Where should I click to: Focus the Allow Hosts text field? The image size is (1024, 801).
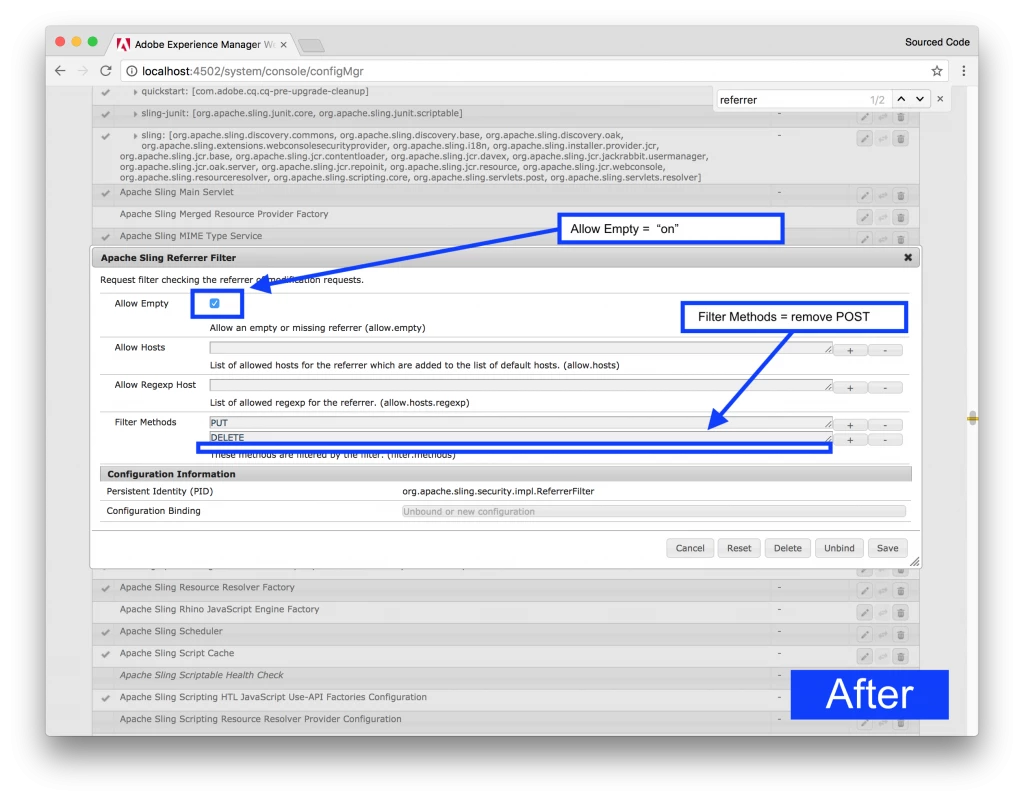tap(520, 348)
